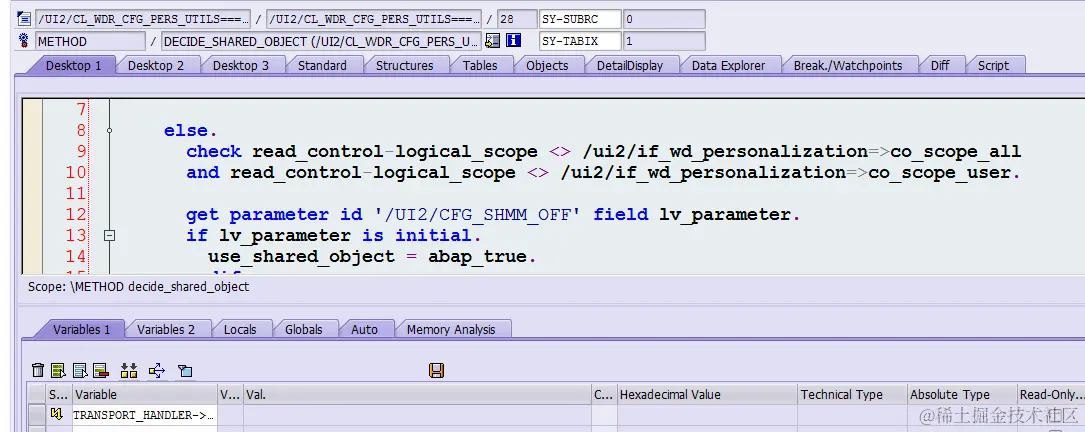Select the Variables 2 tab
Screen dimensions: 1085x432
pyautogui.click(x=165, y=330)
